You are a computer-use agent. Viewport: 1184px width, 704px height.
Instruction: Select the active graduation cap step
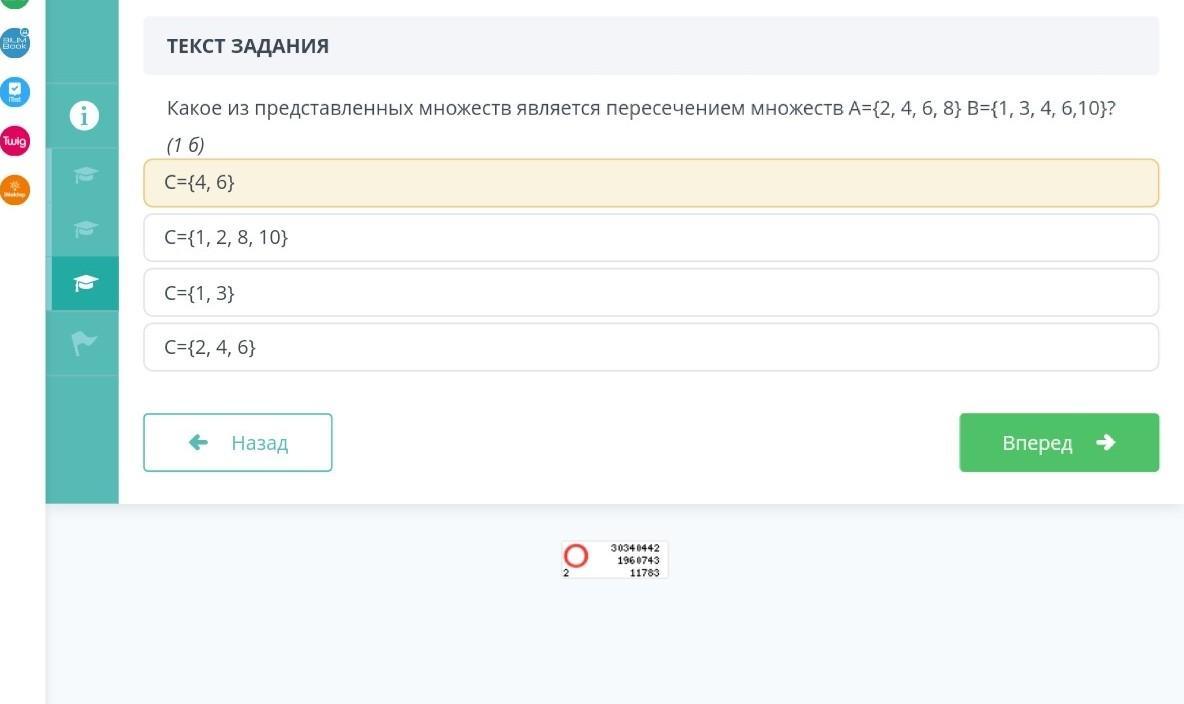pos(85,284)
